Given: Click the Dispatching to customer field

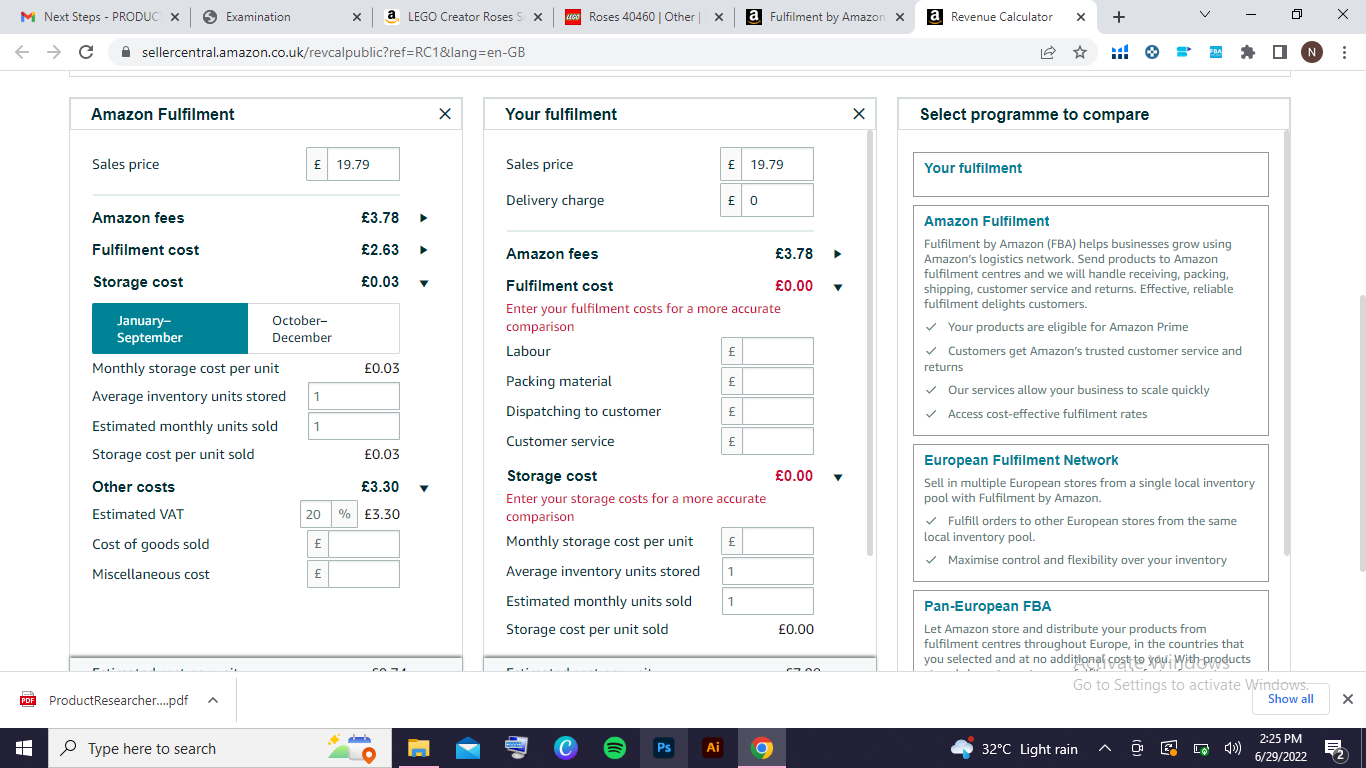Looking at the screenshot, I should click(x=777, y=411).
